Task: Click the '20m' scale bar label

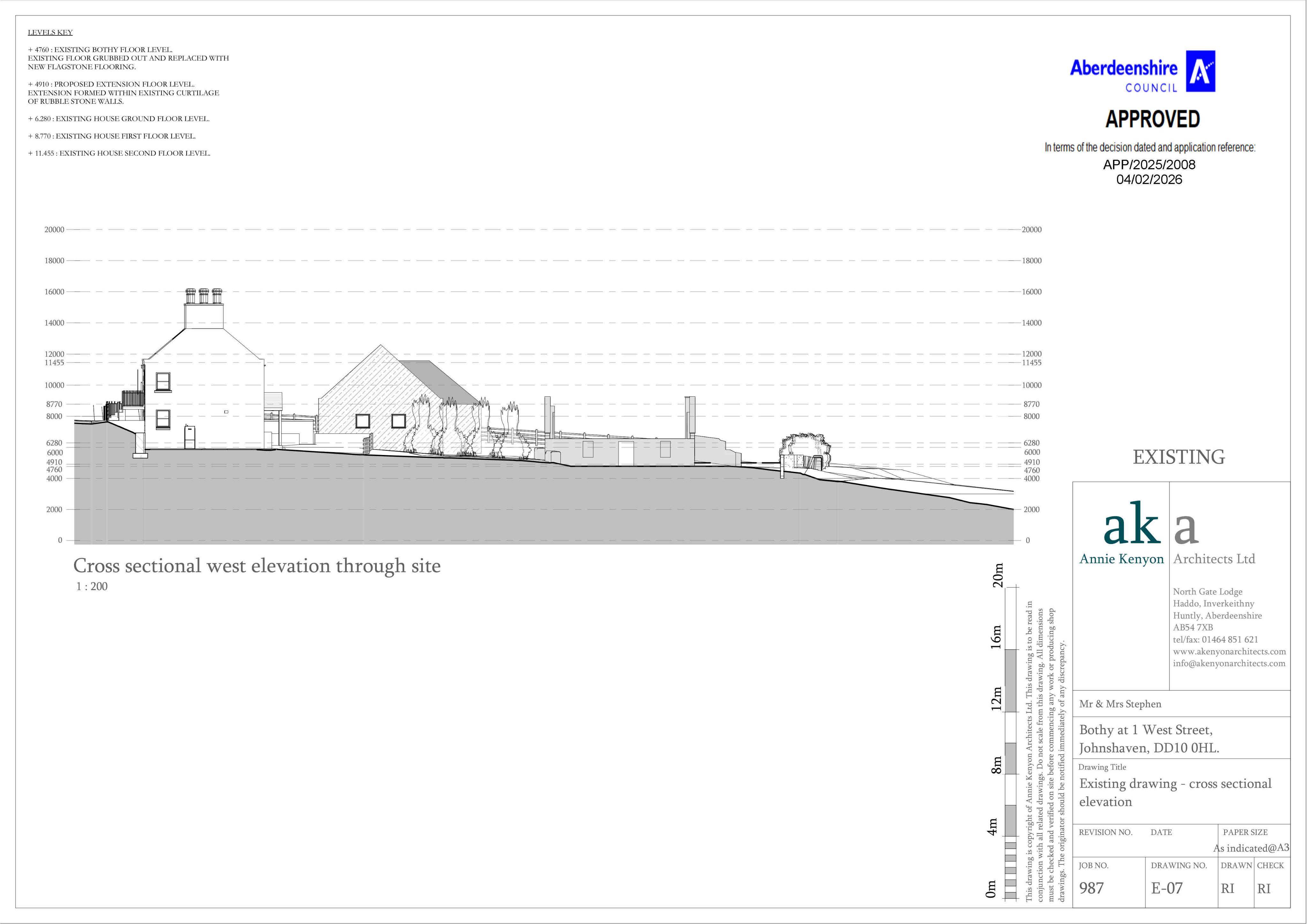Action: [x=997, y=576]
